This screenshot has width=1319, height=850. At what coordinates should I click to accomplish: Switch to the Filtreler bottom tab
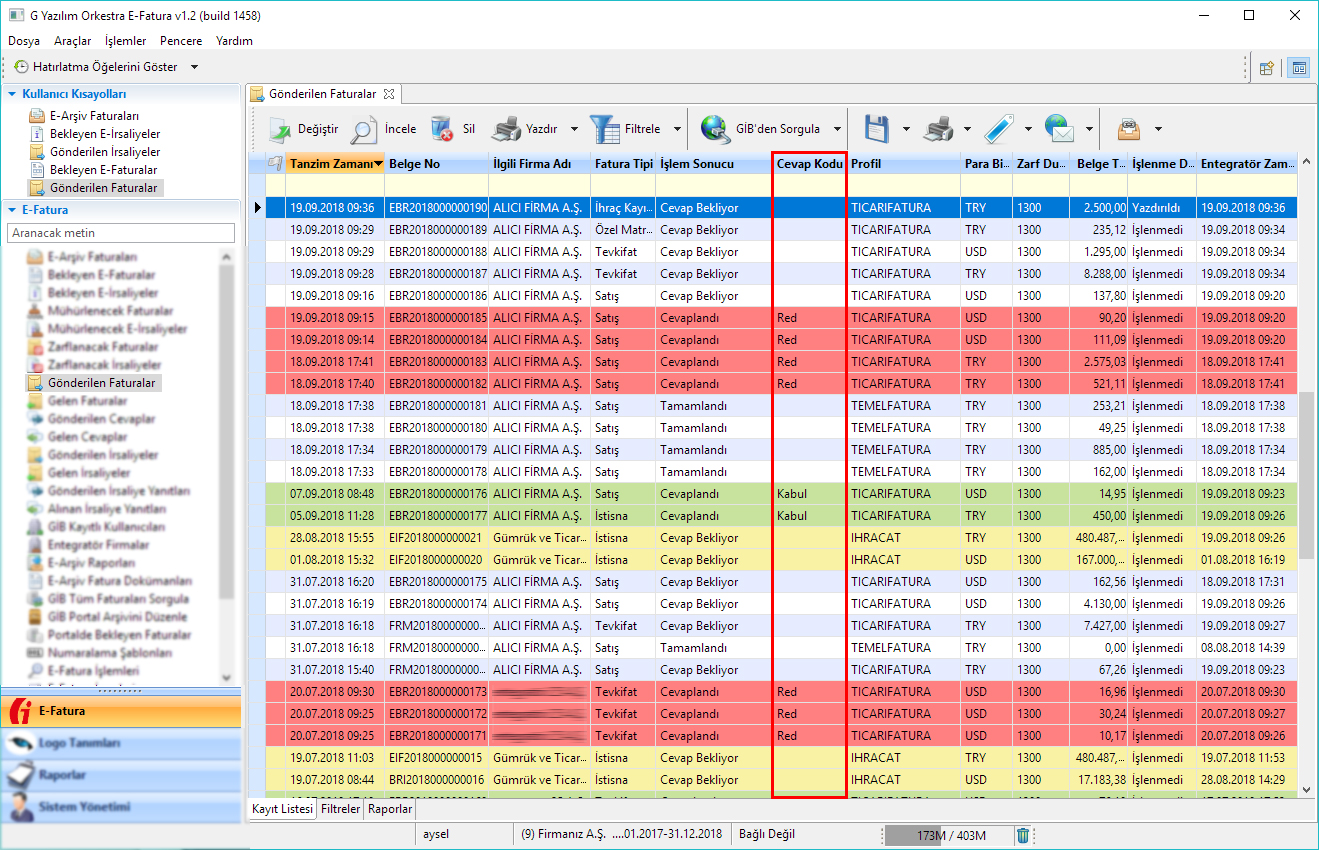point(340,809)
